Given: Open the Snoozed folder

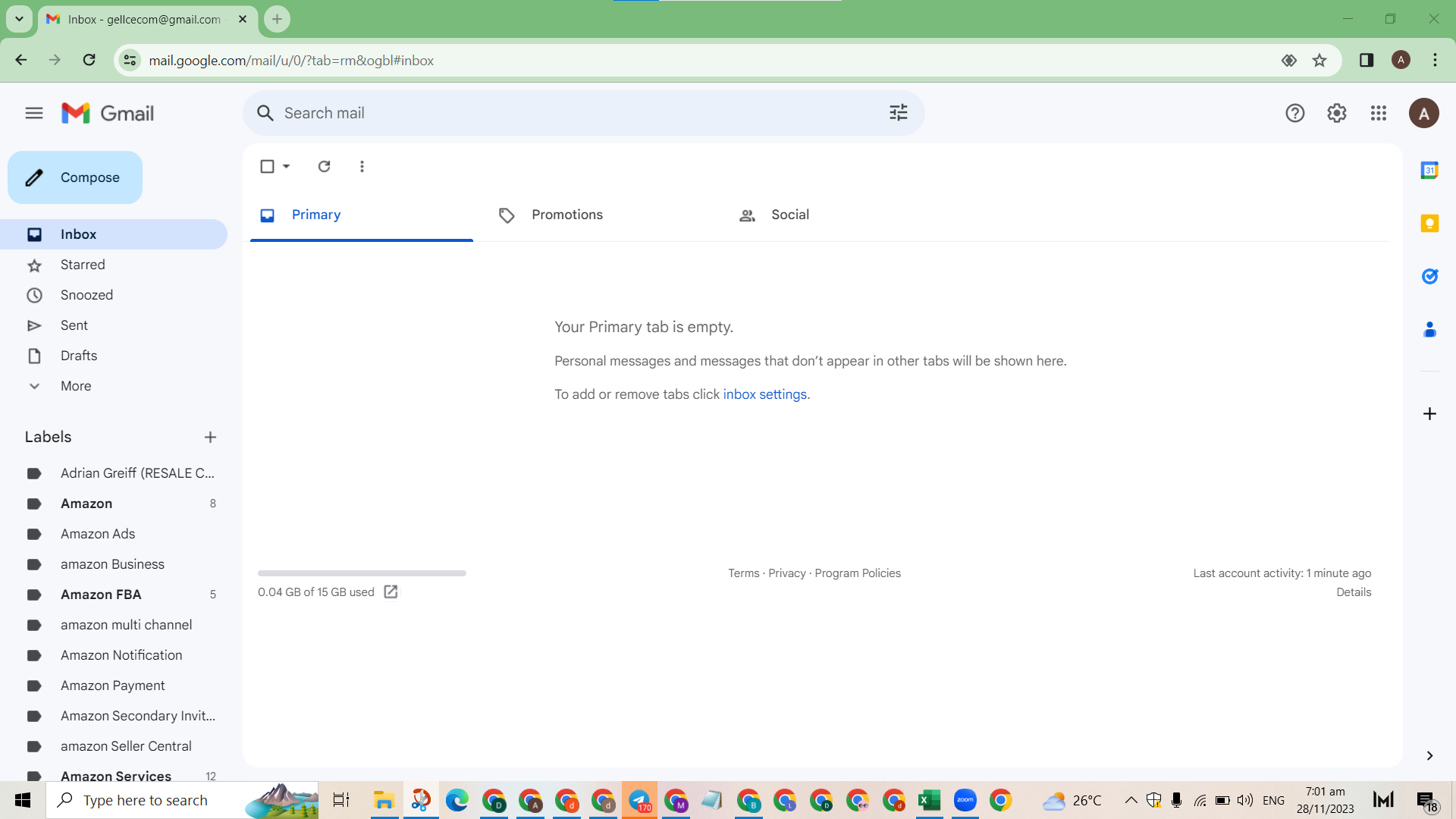Looking at the screenshot, I should click(x=114, y=295).
